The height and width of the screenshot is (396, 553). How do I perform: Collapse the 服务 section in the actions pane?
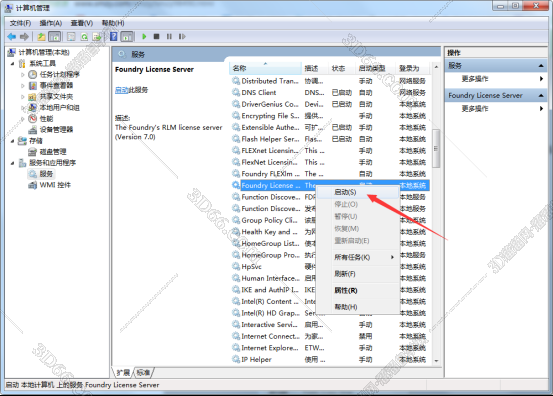coord(541,66)
